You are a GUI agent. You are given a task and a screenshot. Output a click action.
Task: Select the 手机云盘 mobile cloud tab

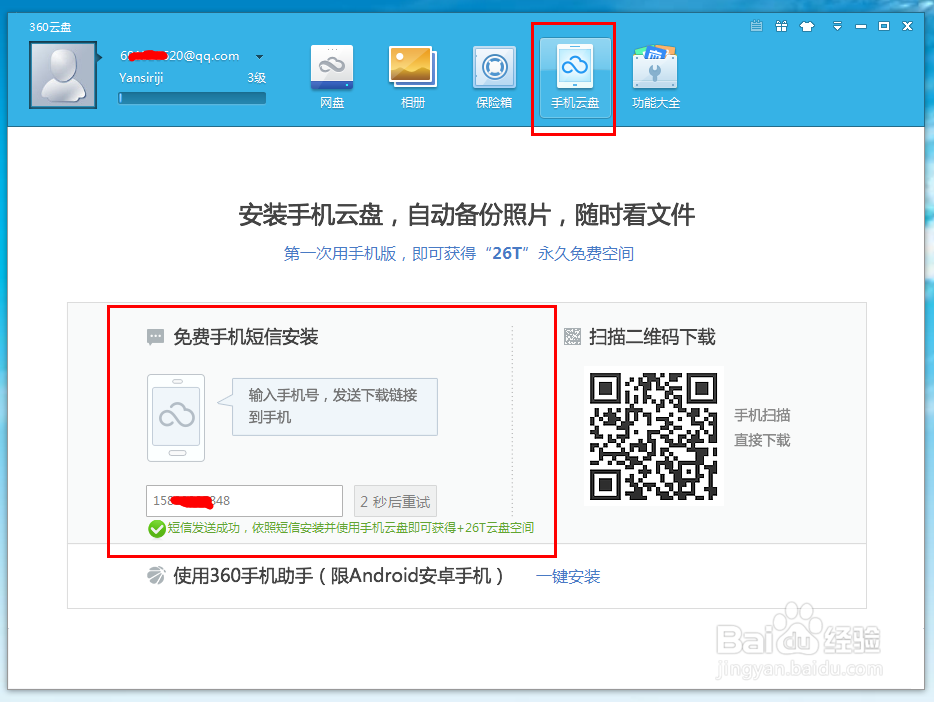(x=575, y=77)
